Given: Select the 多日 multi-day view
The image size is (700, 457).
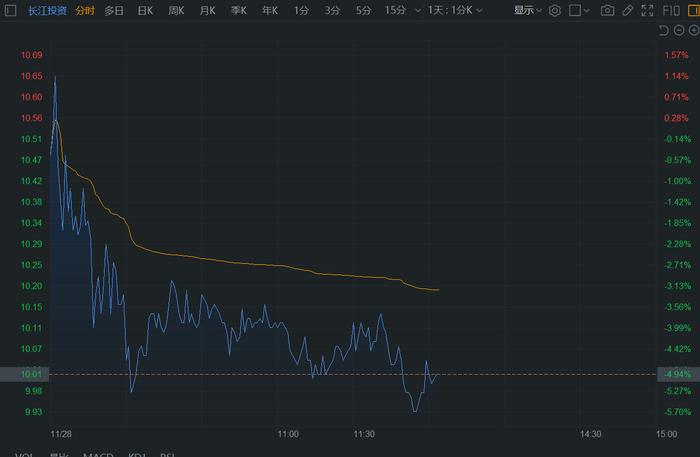Looking at the screenshot, I should click(x=115, y=10).
